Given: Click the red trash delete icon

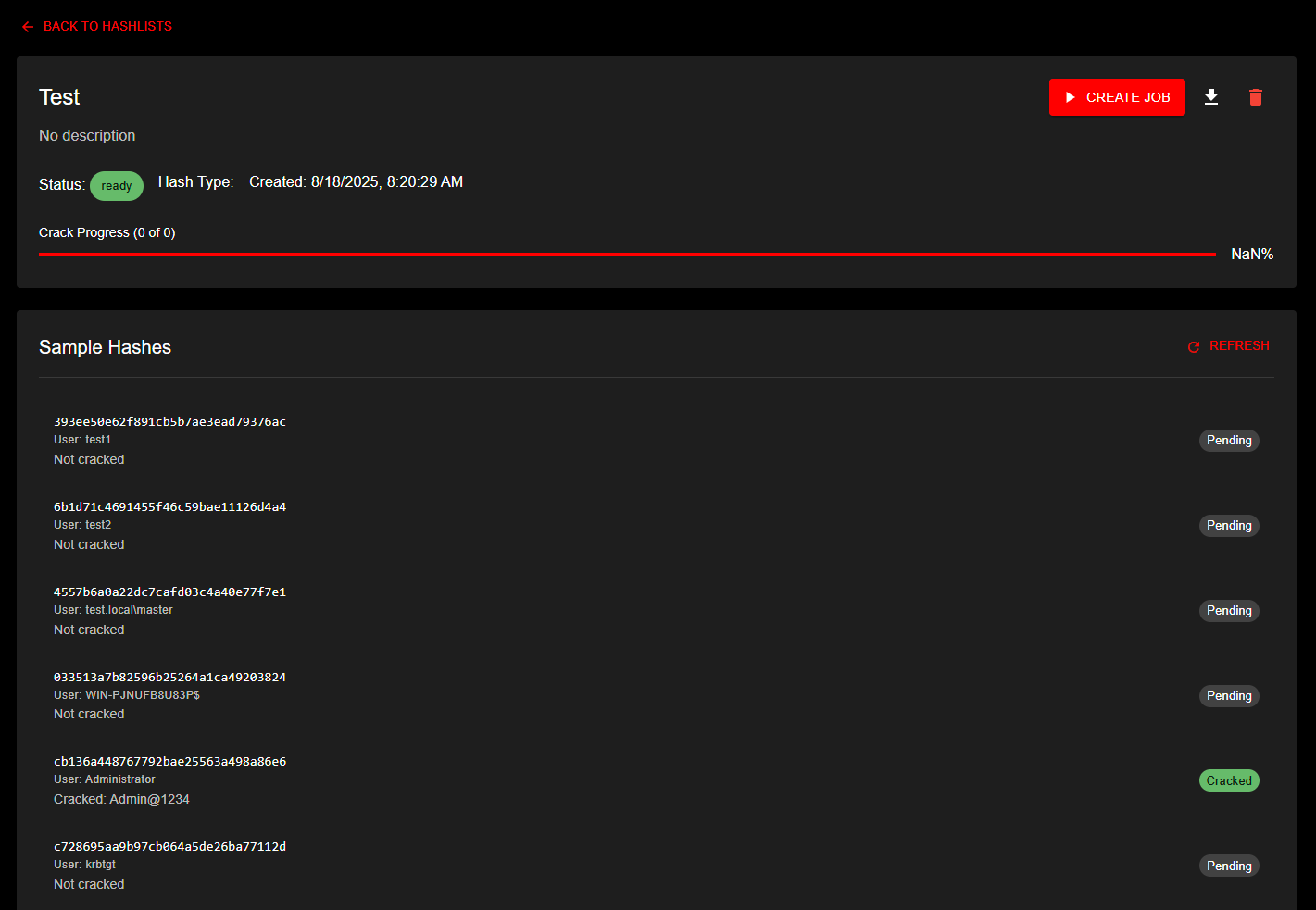Looking at the screenshot, I should [1255, 97].
